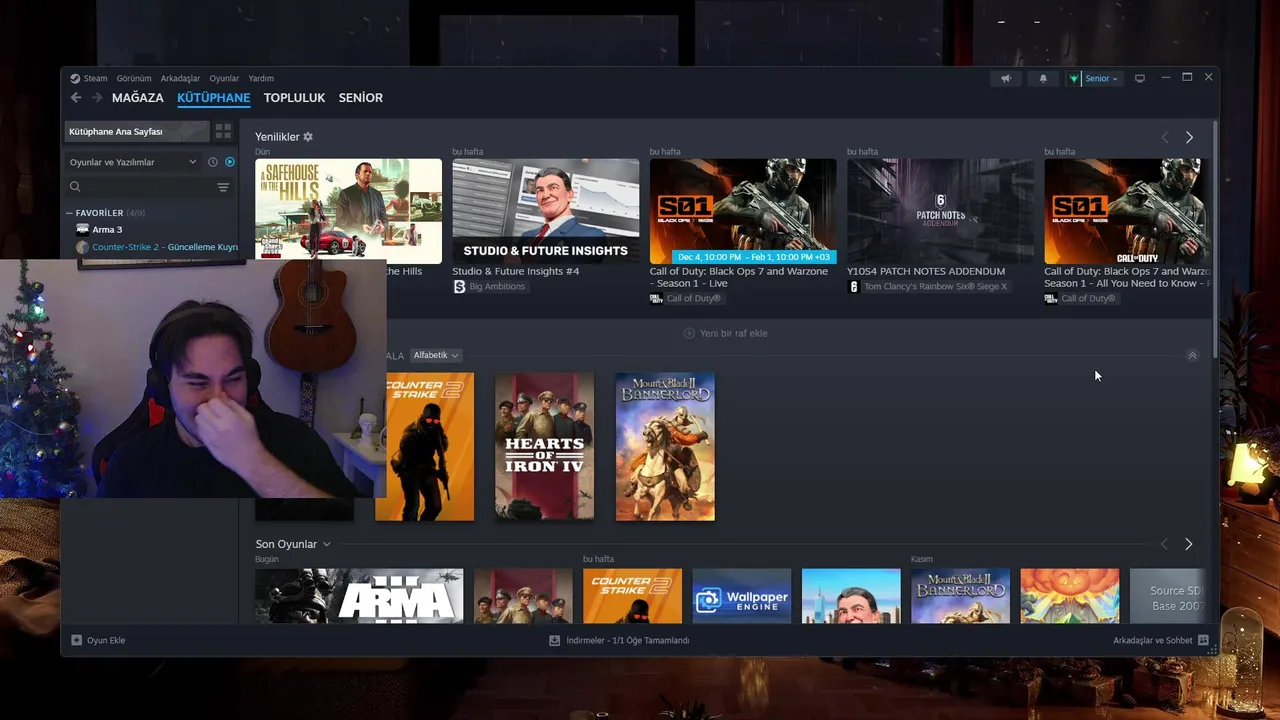Switch to Big Picture mode icon
The height and width of the screenshot is (720, 1280).
tap(1139, 78)
